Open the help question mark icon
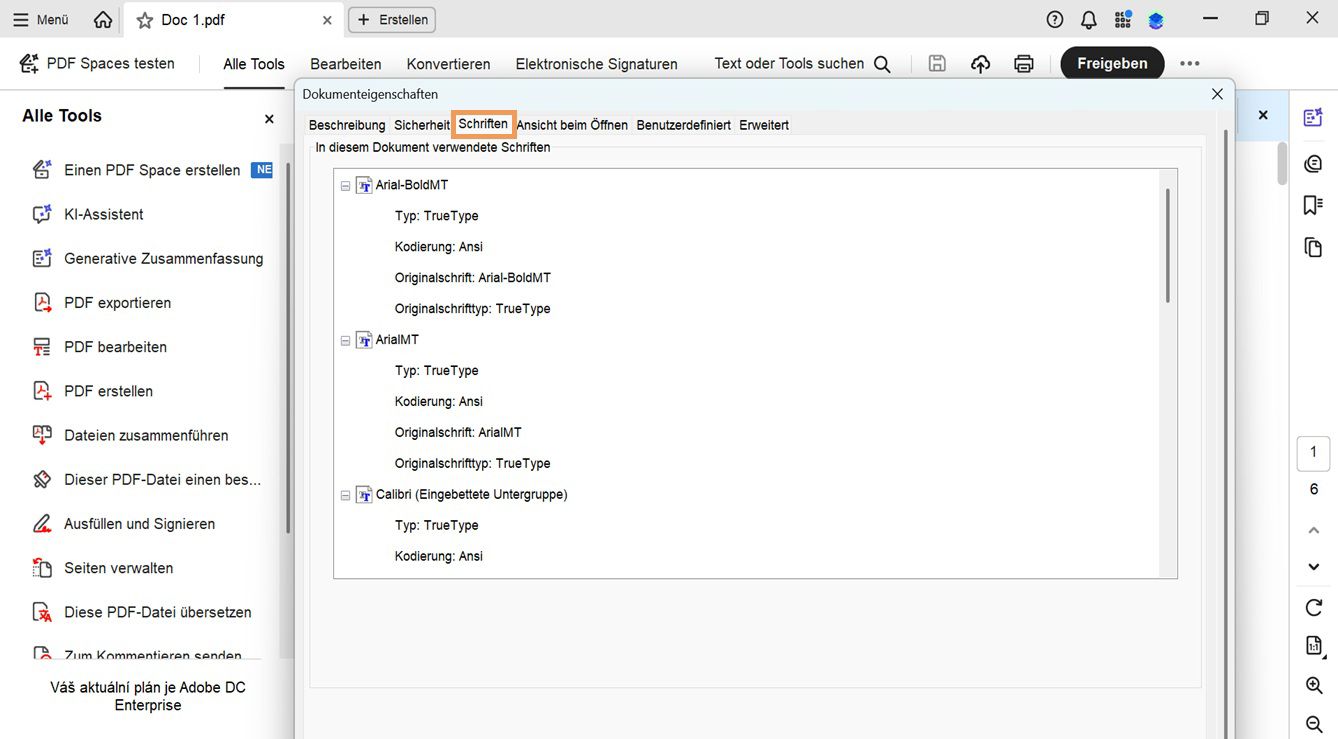 [1055, 20]
